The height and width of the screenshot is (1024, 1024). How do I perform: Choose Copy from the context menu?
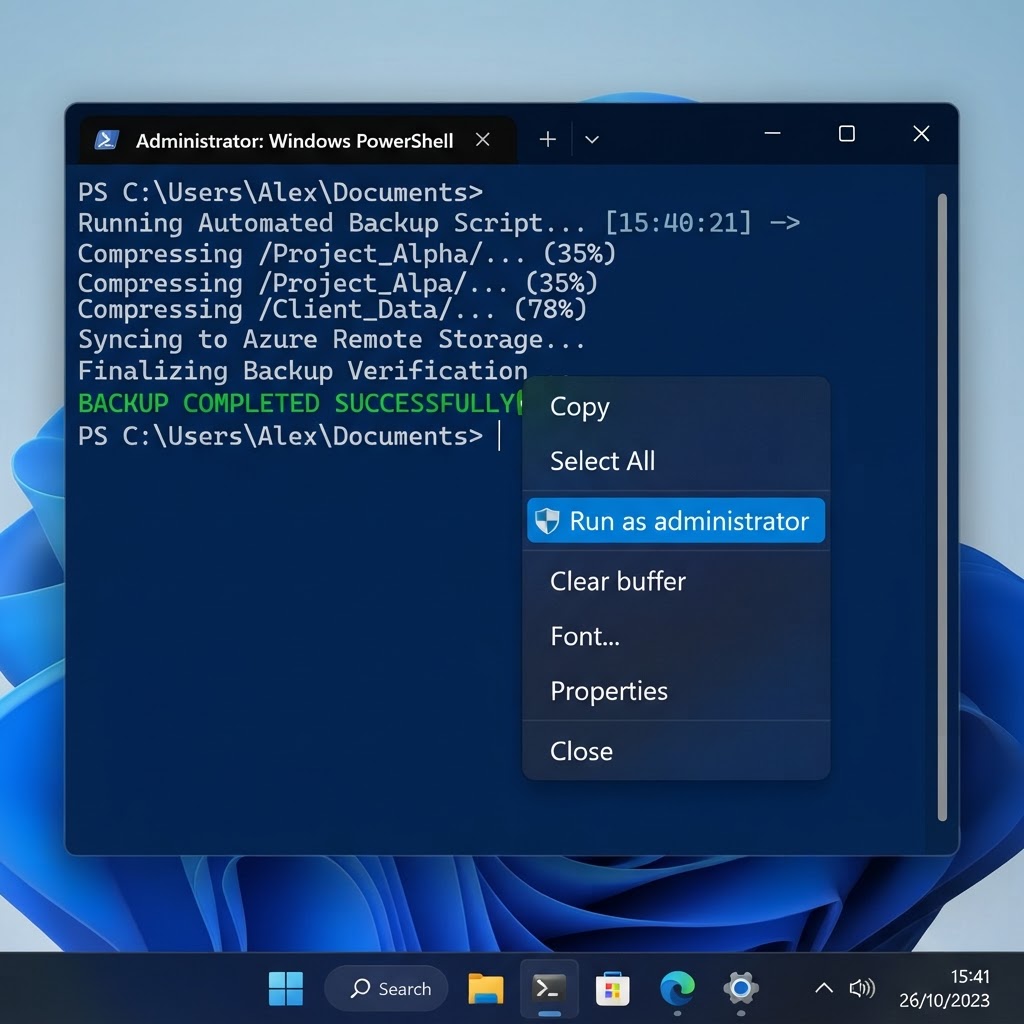pyautogui.click(x=676, y=406)
